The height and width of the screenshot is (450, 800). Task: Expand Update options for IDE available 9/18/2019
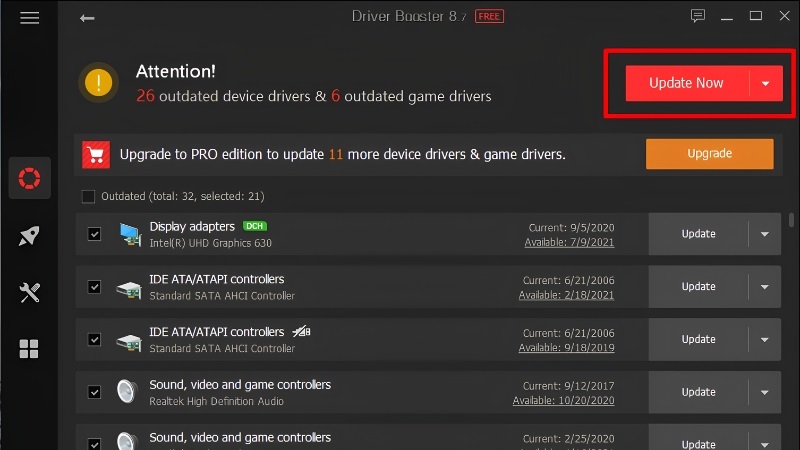pos(764,340)
